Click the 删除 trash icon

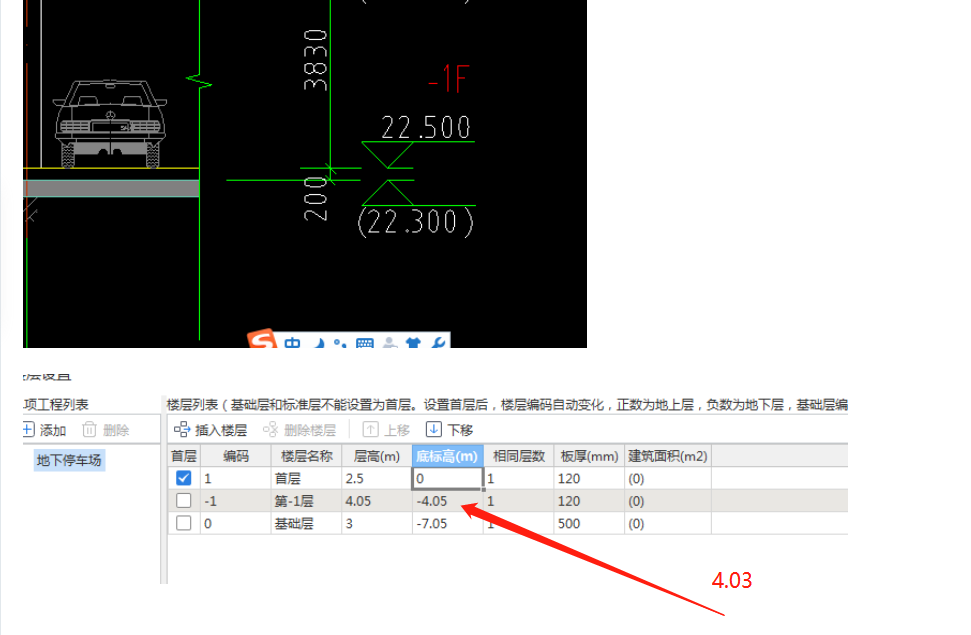(89, 429)
